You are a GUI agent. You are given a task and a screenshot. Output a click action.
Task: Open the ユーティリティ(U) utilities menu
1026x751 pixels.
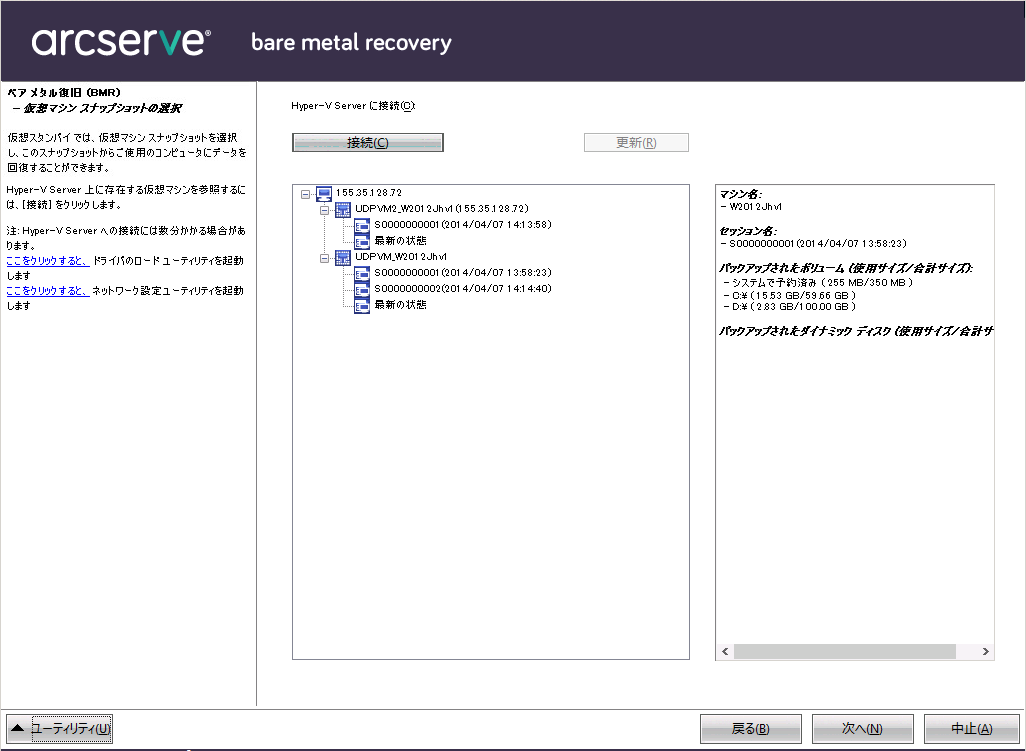pos(60,729)
